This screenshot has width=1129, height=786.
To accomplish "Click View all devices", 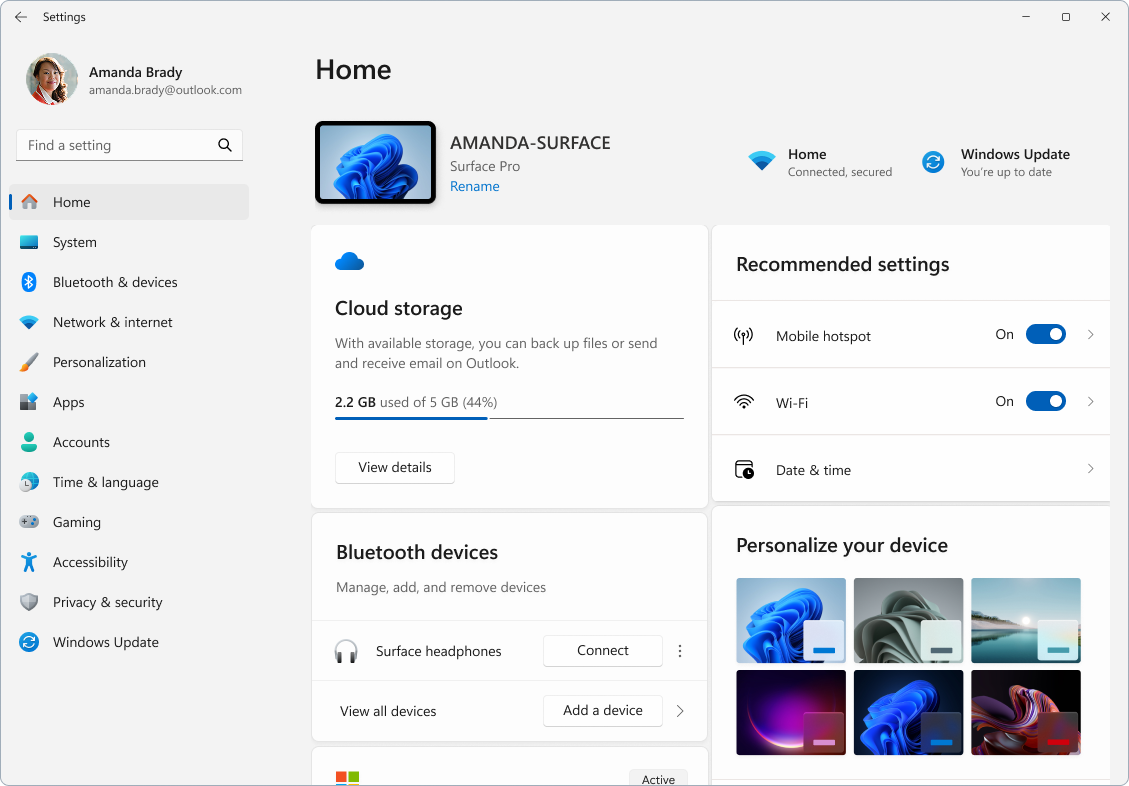I will (x=388, y=711).
